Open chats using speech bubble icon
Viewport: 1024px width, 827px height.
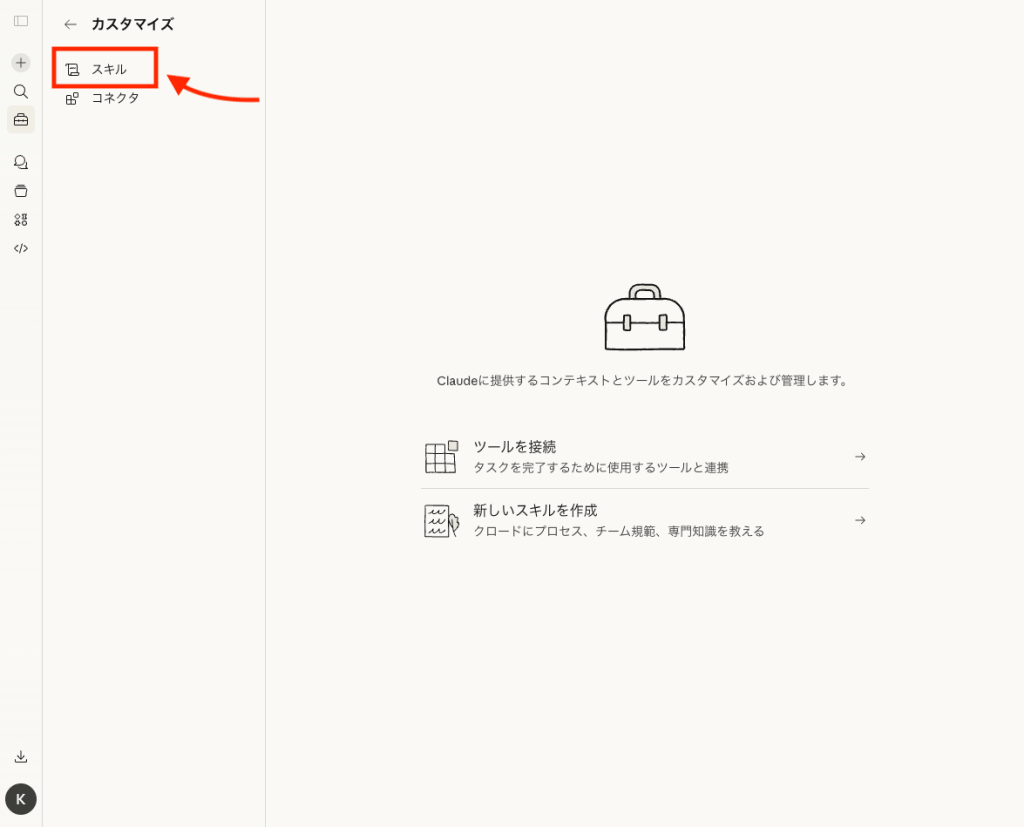click(x=21, y=162)
